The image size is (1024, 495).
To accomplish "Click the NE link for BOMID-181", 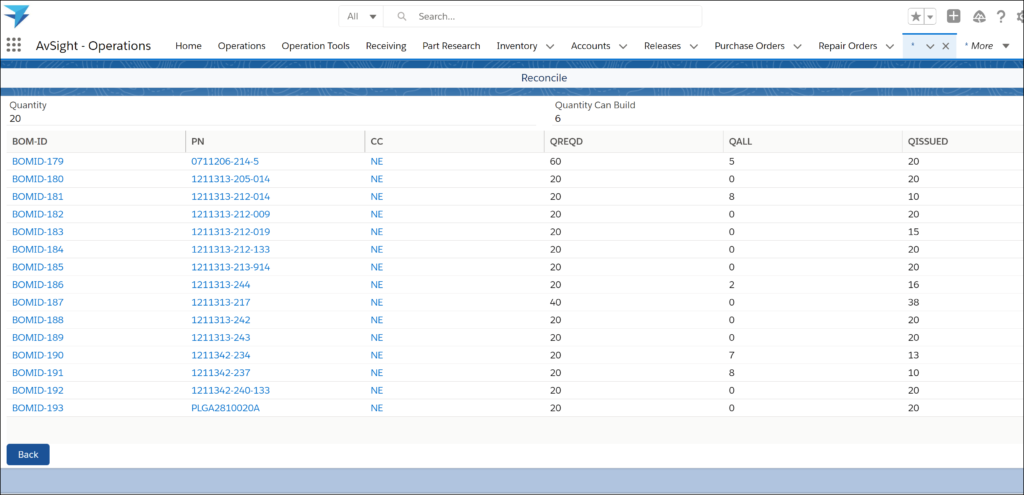I will 377,197.
